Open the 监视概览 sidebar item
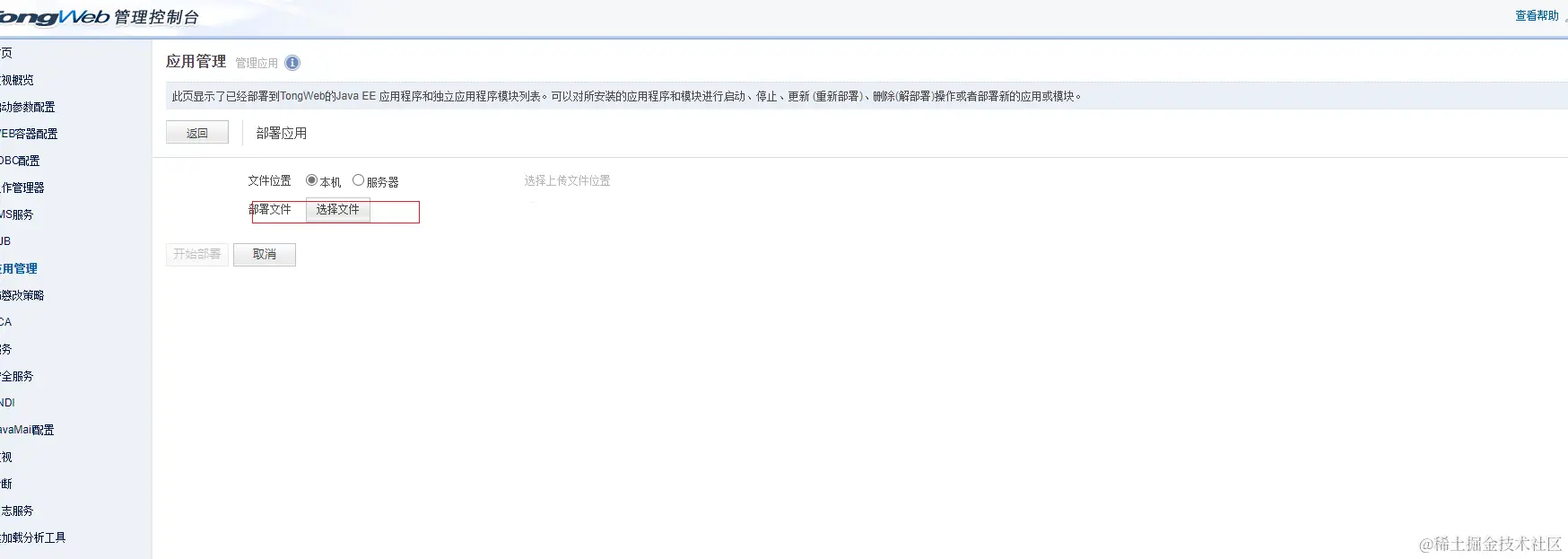1568x559 pixels. [x=17, y=80]
